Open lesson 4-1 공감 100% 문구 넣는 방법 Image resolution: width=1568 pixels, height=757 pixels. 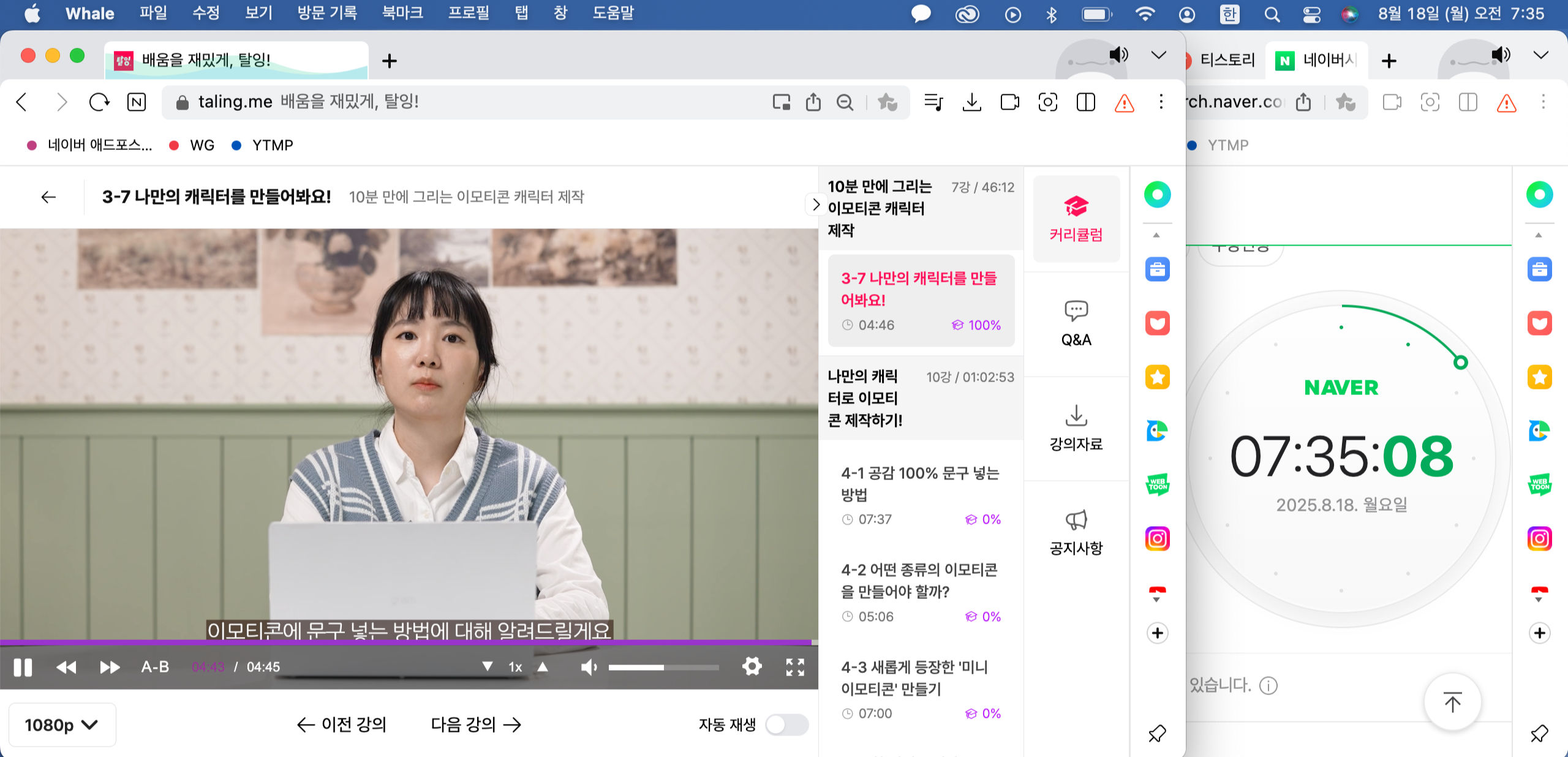pyautogui.click(x=921, y=484)
